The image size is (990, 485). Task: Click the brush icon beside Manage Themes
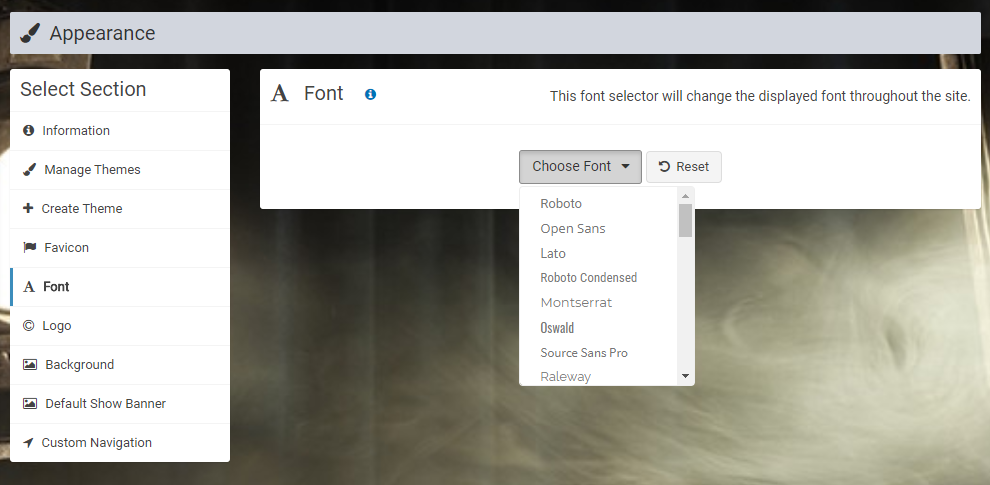click(29, 169)
